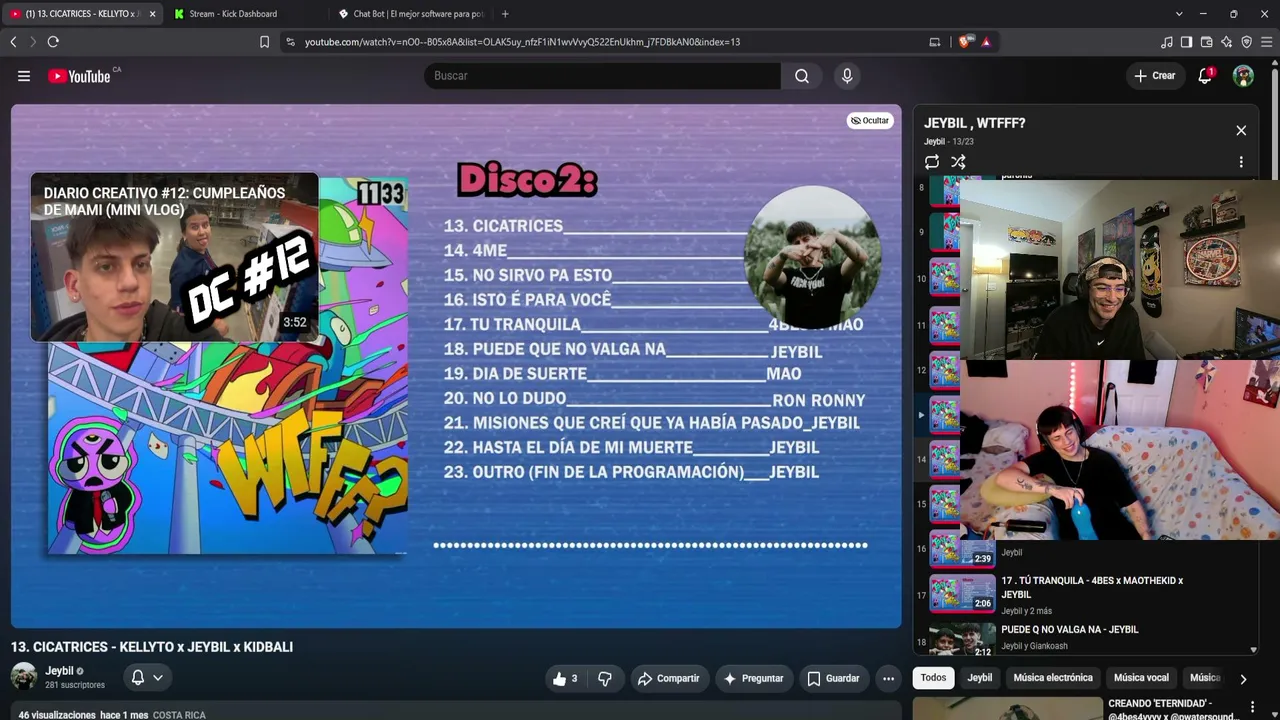
Task: Open Brave Rewards triangle icon
Action: [x=986, y=42]
